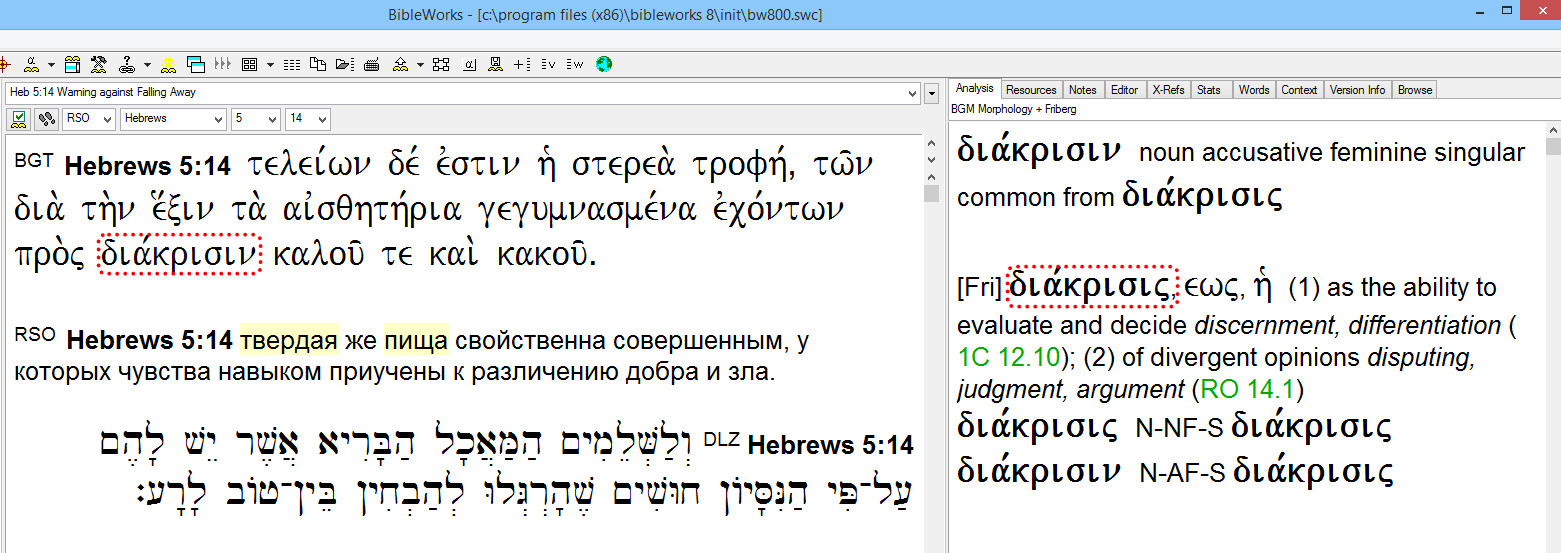The image size is (1561, 553).
Task: Open dropdown arrow next to four-pane grid icon
Action: (270, 65)
